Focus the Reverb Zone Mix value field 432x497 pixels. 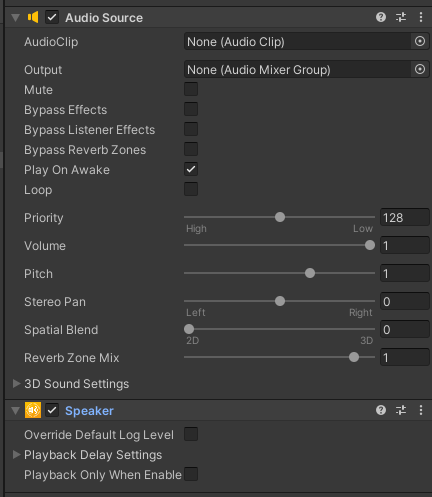405,357
